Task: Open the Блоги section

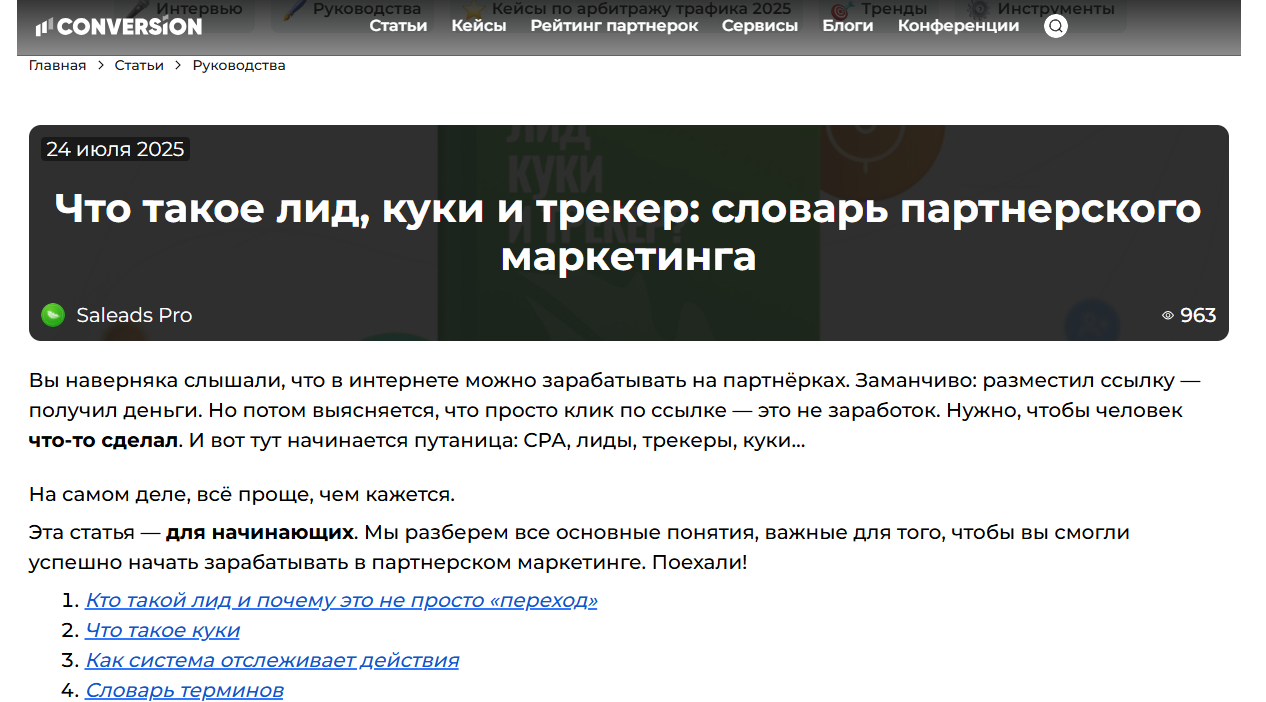Action: pos(847,26)
